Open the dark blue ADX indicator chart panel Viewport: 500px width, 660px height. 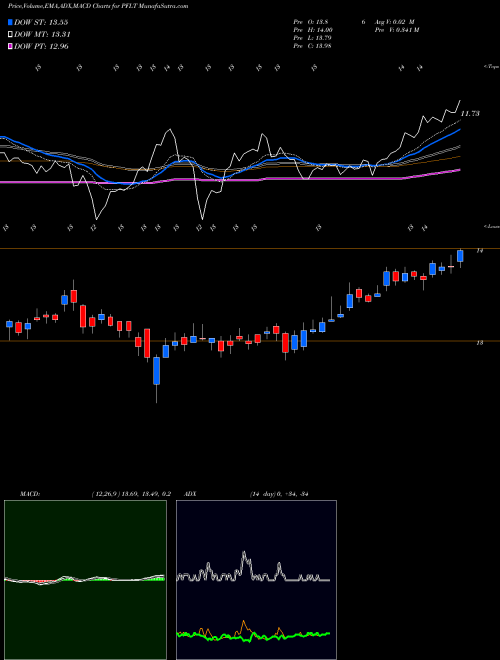256,580
